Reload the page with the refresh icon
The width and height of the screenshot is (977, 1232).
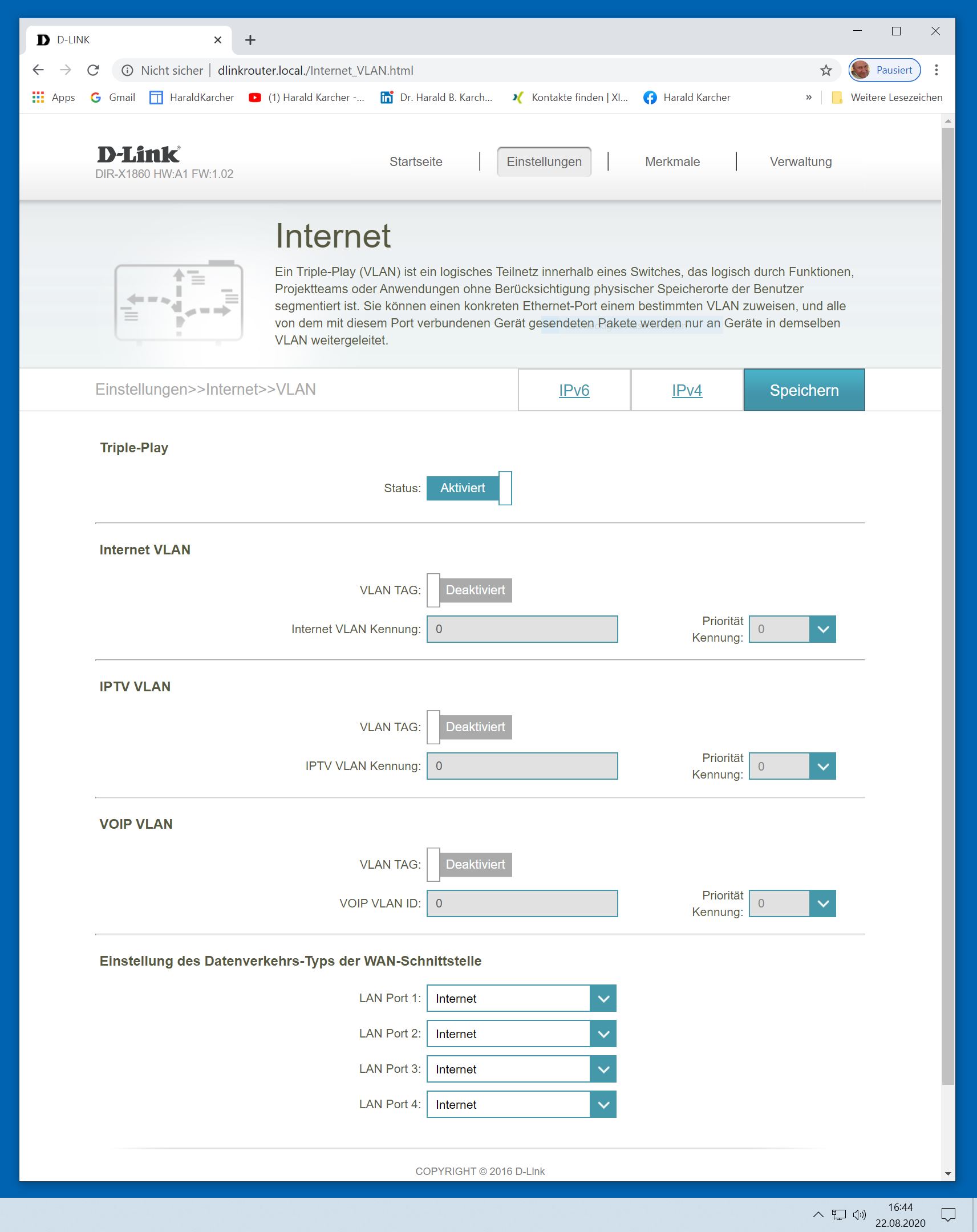(93, 70)
